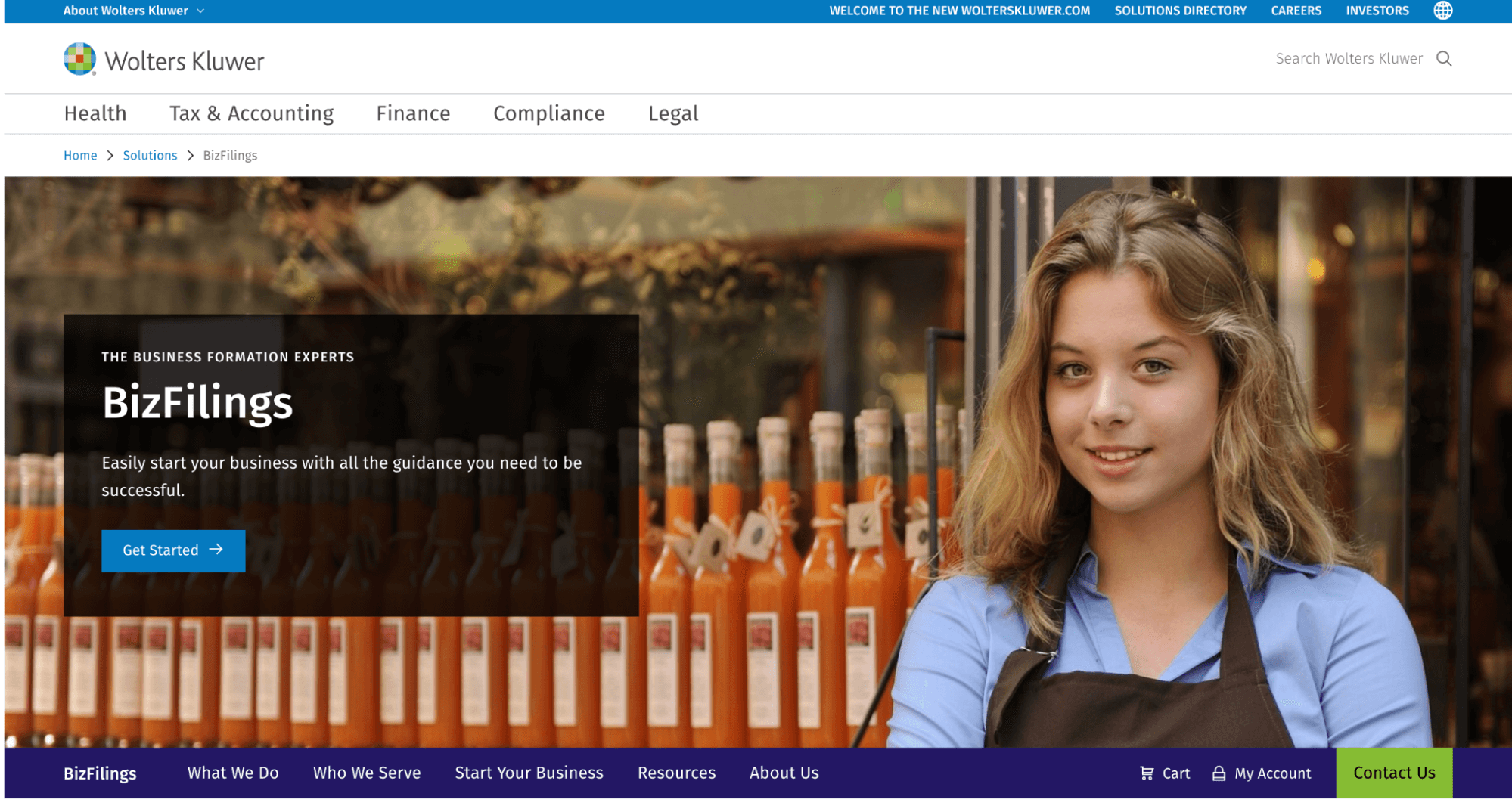Click the large BizFilings hero heading
Image resolution: width=1512 pixels, height=809 pixels.
pos(197,402)
